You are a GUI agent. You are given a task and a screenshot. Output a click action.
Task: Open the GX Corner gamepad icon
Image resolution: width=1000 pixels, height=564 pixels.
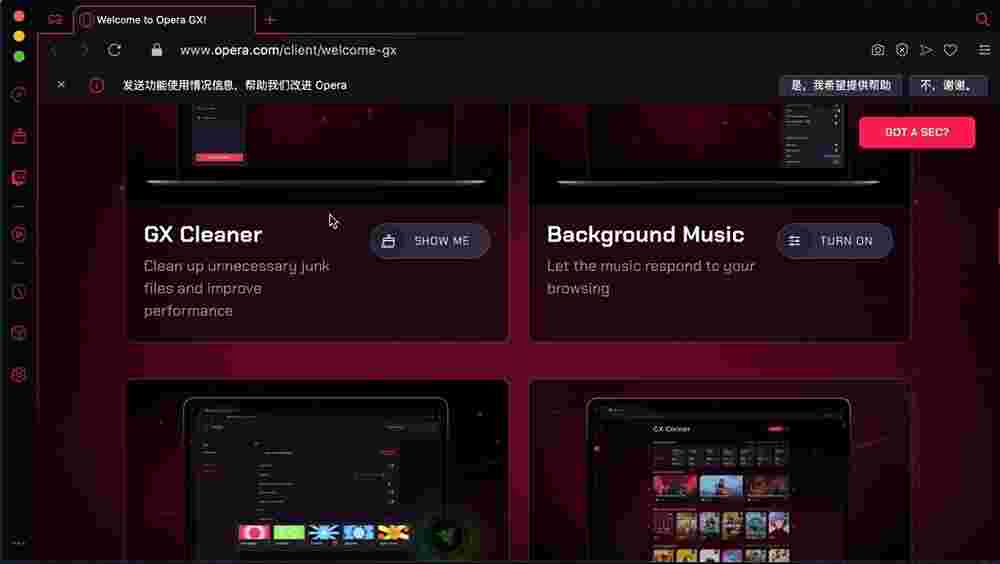[55, 19]
